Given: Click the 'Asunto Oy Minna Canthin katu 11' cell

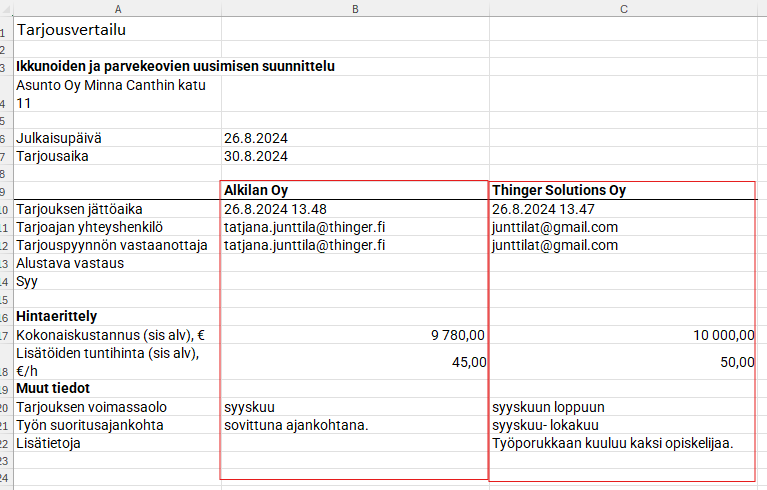Looking at the screenshot, I should point(117,94).
